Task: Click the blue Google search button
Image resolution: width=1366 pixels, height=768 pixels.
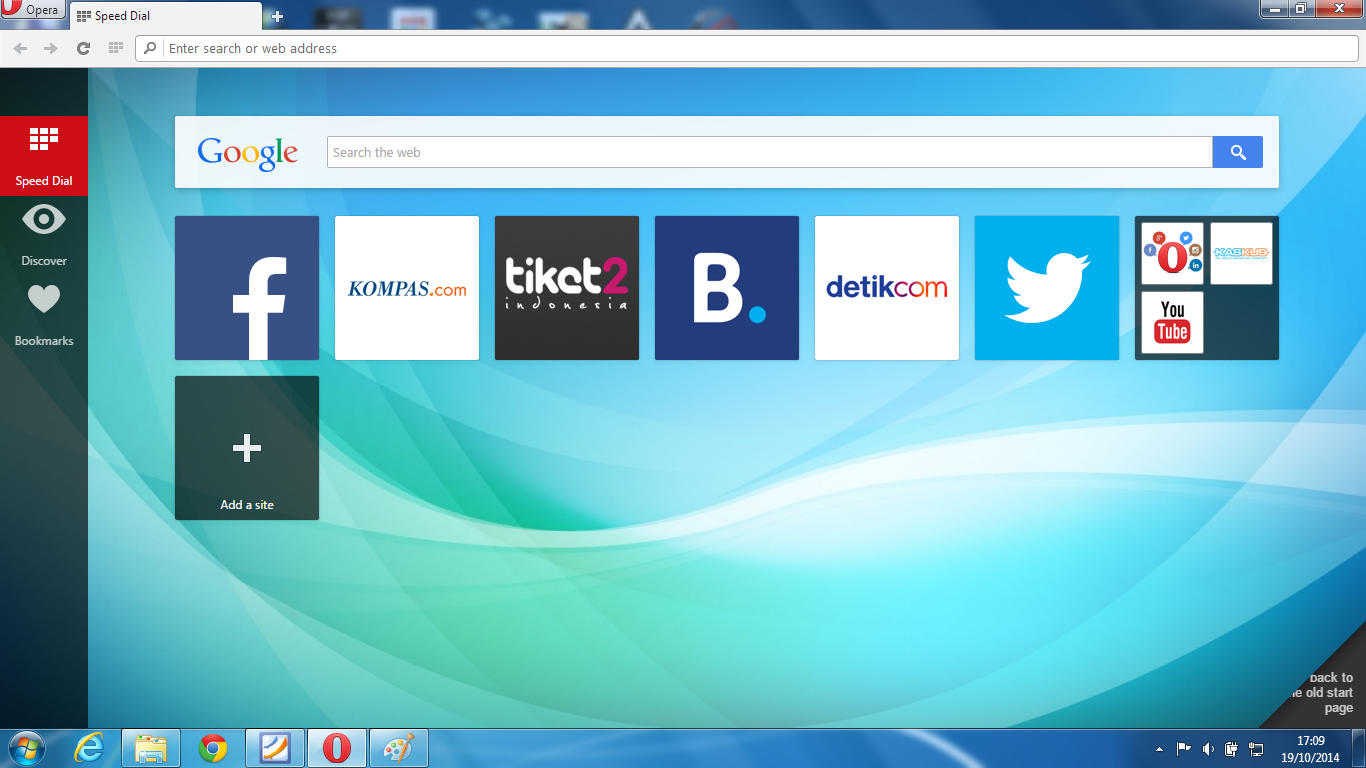Action: [1238, 152]
